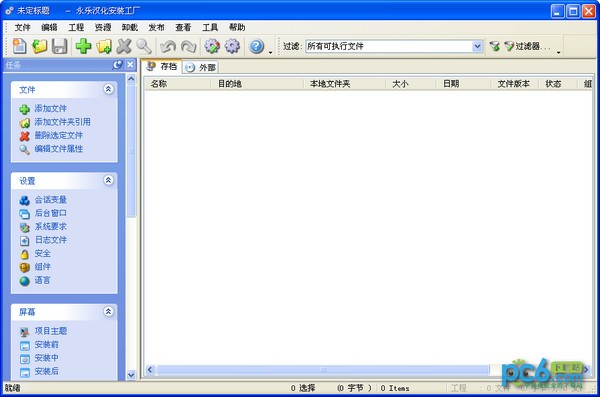Collapse the 设置 task group
The width and height of the screenshot is (600, 397).
click(108, 180)
